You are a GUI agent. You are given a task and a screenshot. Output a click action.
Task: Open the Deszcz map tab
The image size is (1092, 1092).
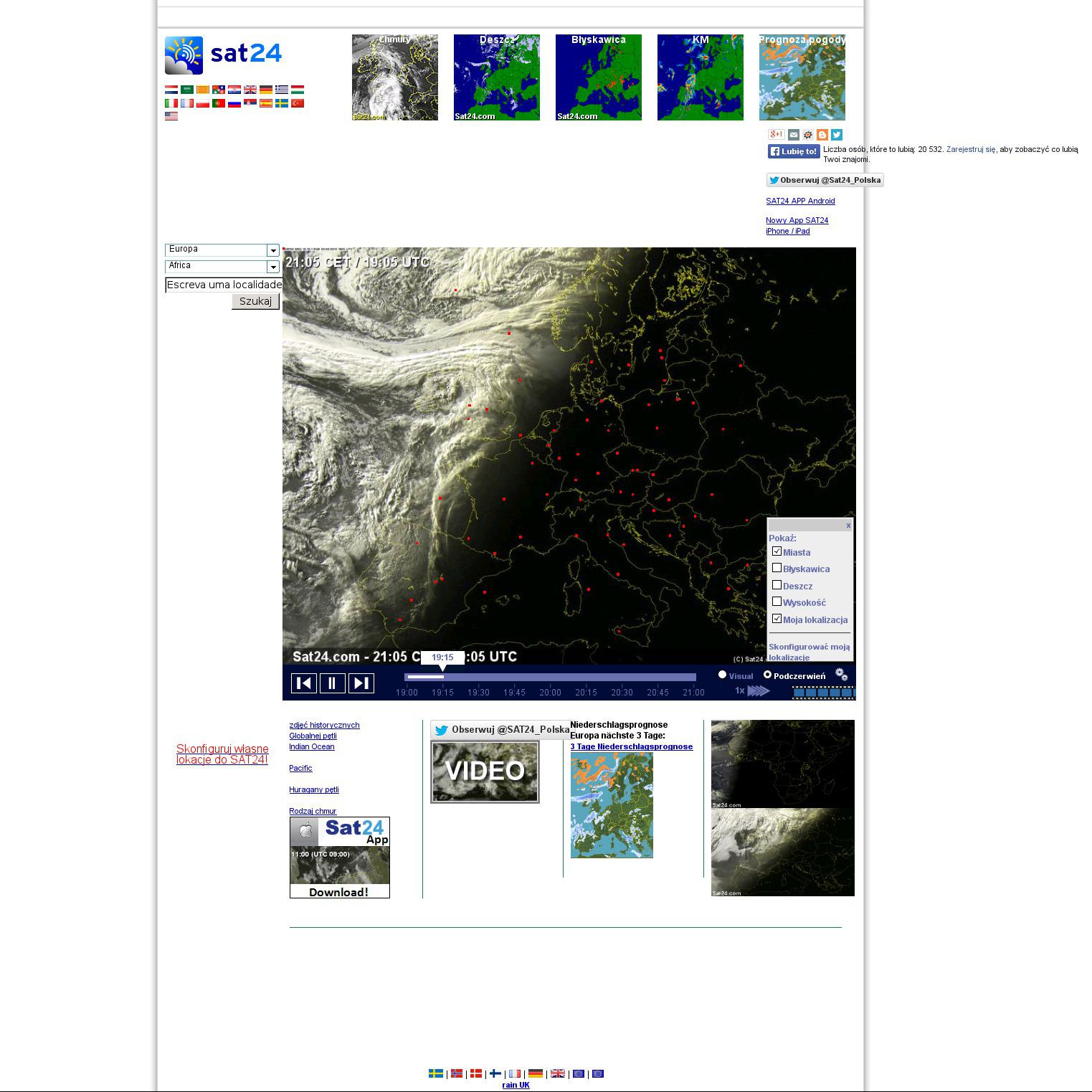496,77
